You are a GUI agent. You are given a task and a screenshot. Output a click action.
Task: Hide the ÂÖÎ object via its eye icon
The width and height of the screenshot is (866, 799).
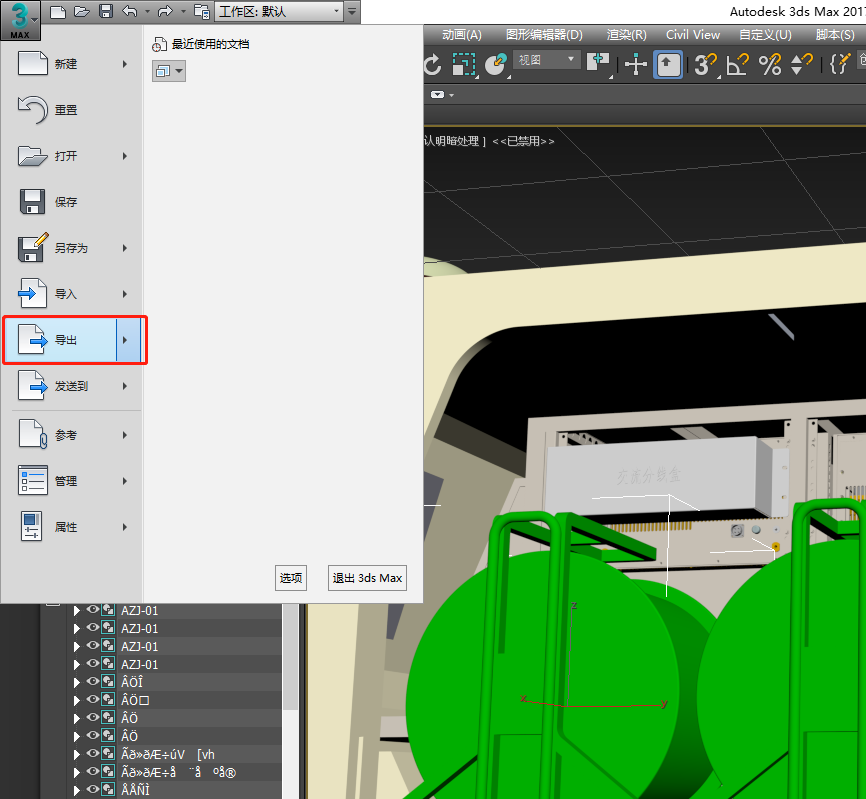click(x=93, y=681)
